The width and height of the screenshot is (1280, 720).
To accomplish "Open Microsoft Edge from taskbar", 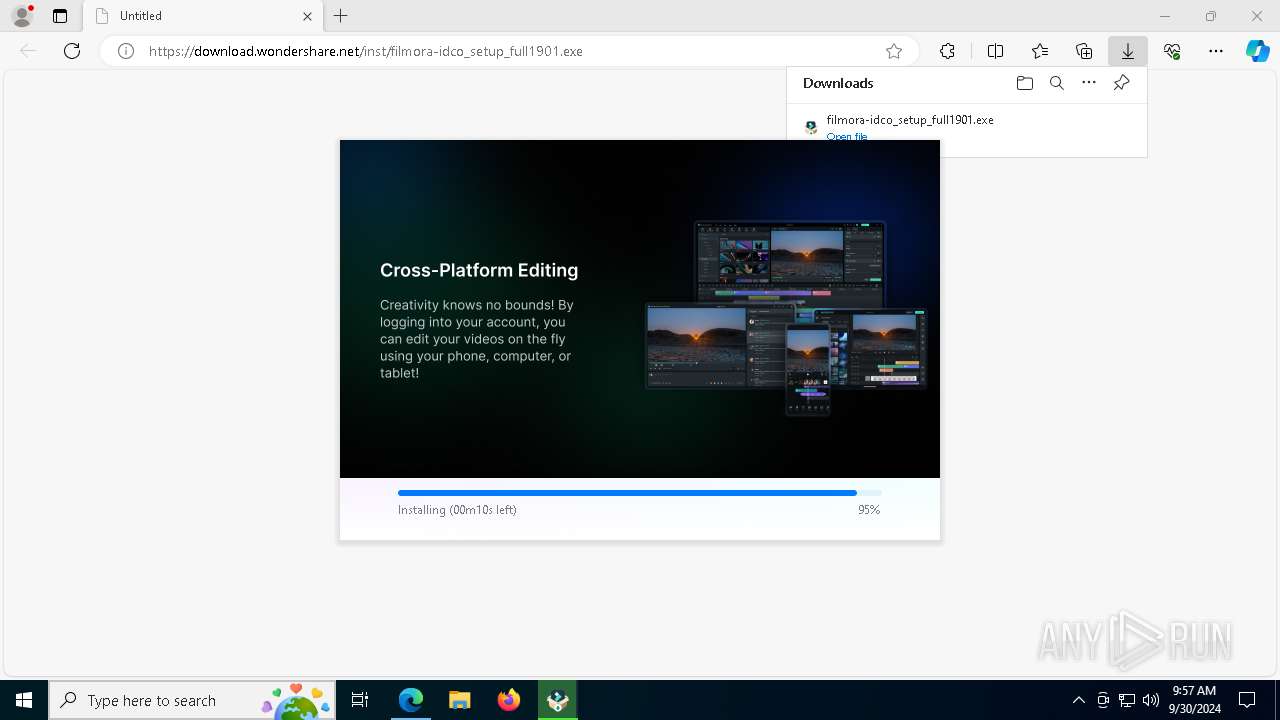I will click(x=411, y=700).
